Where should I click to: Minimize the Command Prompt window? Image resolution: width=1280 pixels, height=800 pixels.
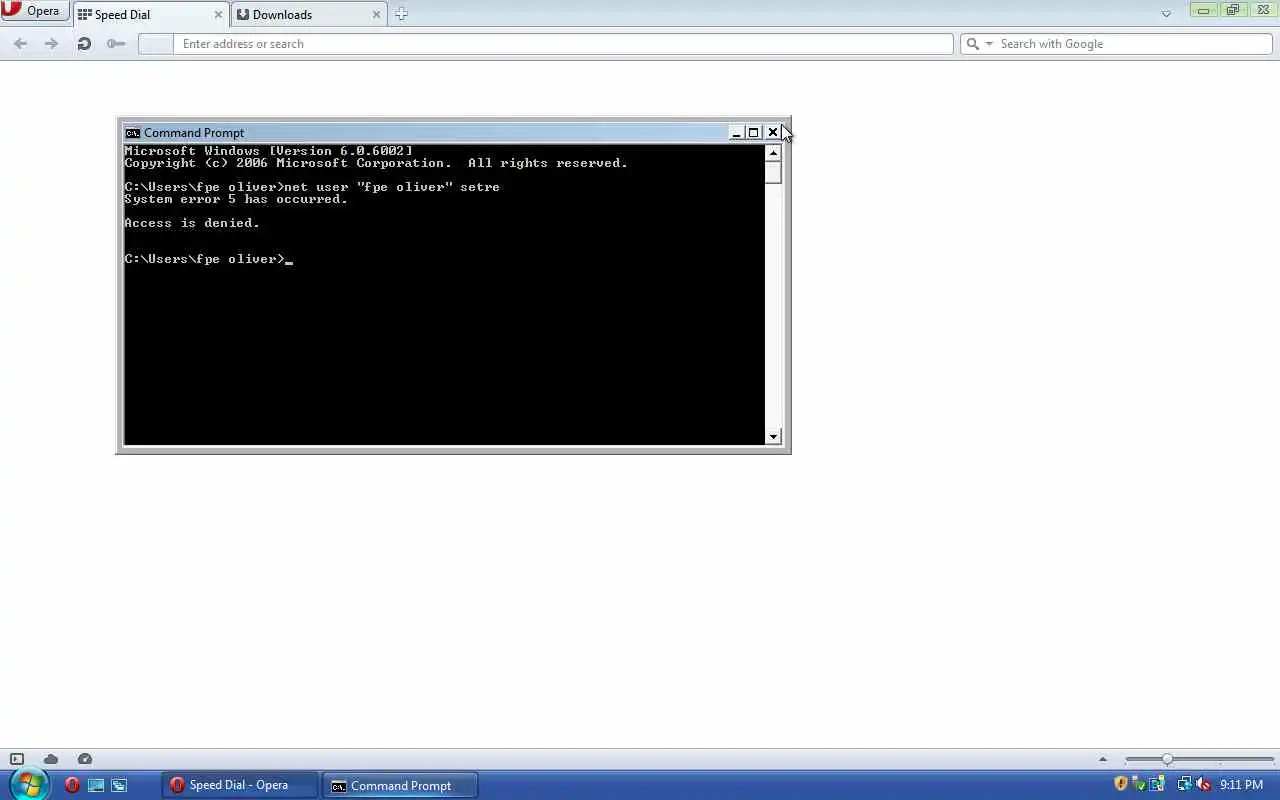(x=736, y=132)
